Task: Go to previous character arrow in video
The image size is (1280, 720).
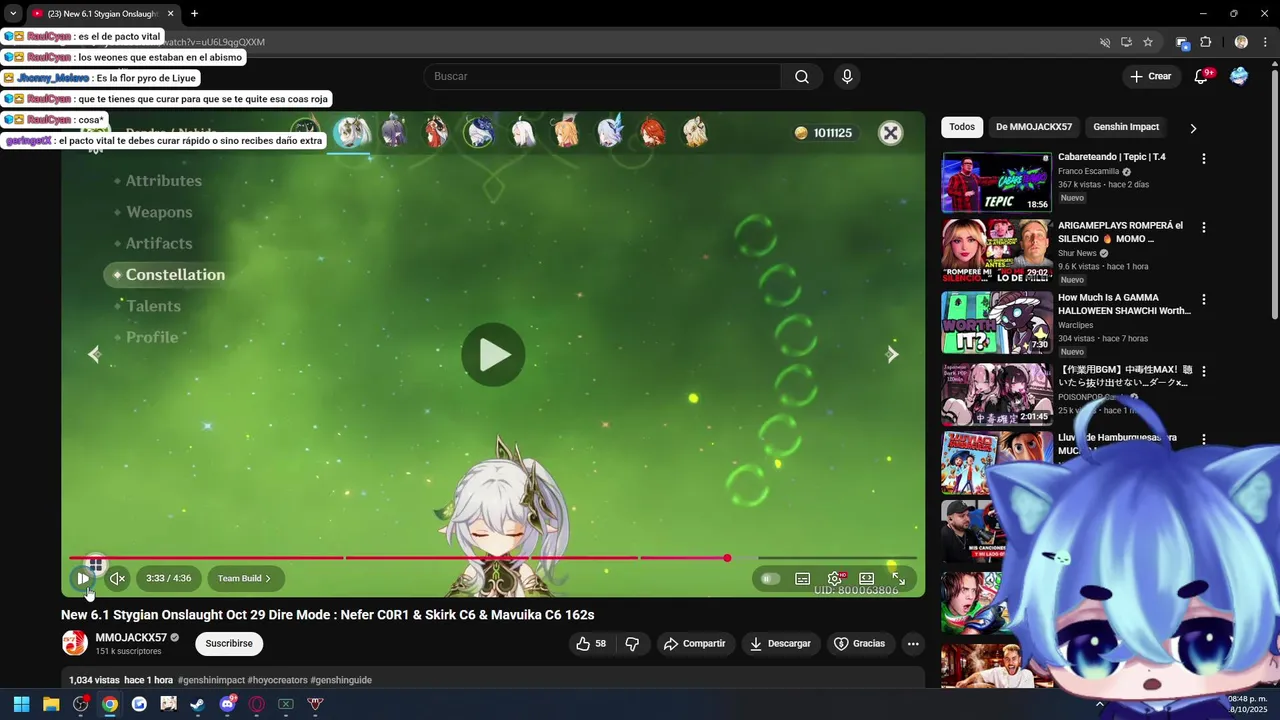Action: pyautogui.click(x=95, y=354)
